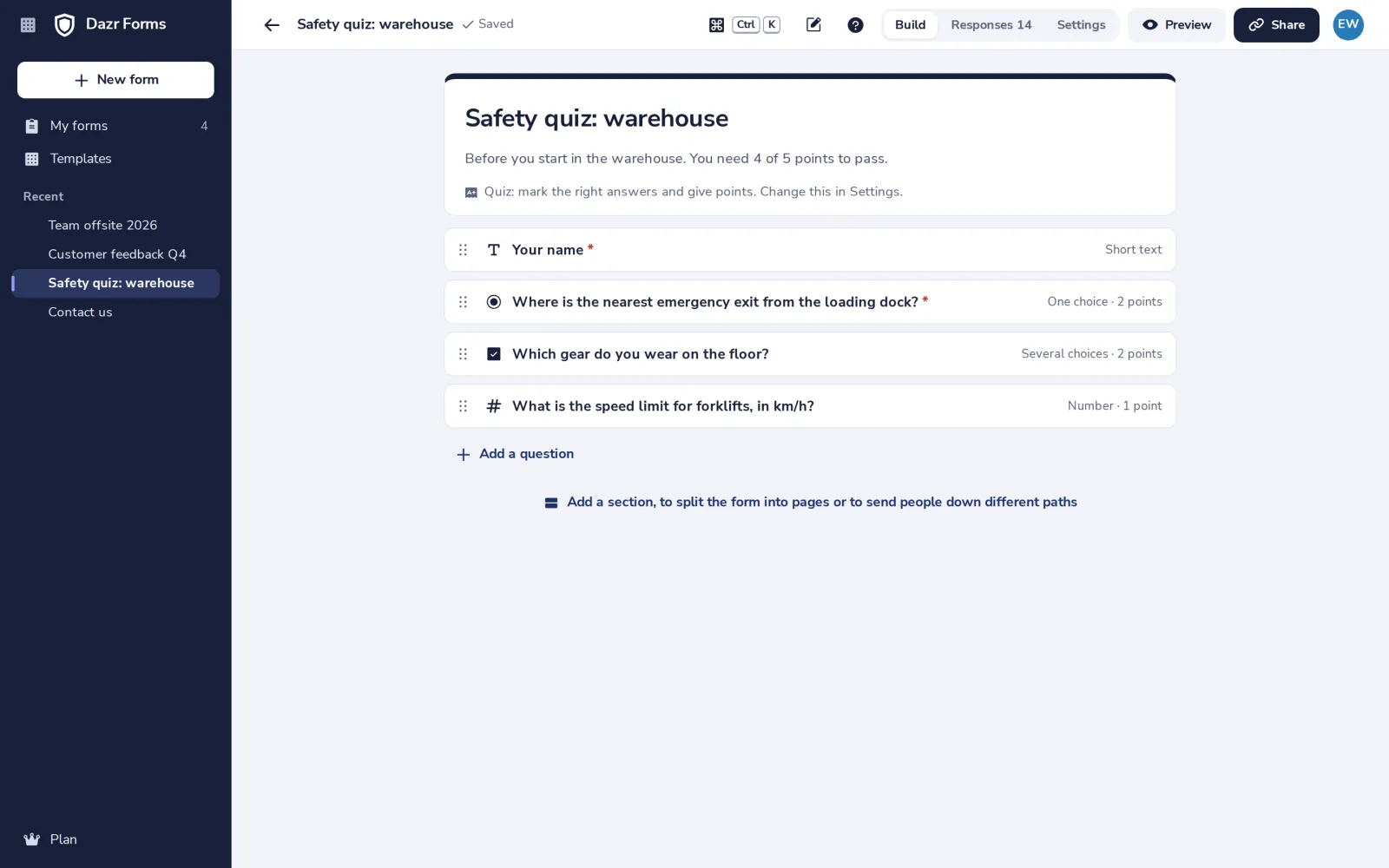The image size is (1389, 868).
Task: Click the quiz icon in the form header
Action: click(x=471, y=193)
